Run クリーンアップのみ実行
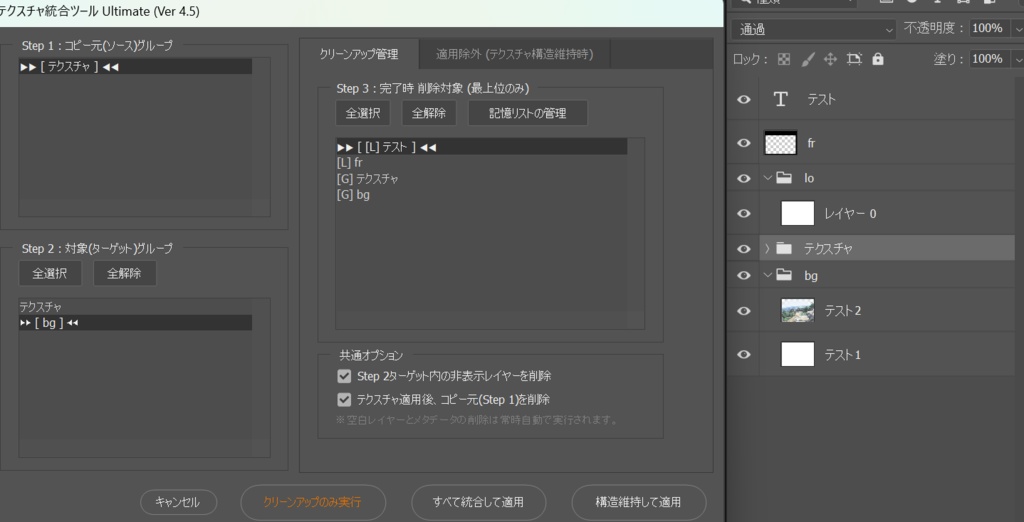The image size is (1024, 522). 313,502
